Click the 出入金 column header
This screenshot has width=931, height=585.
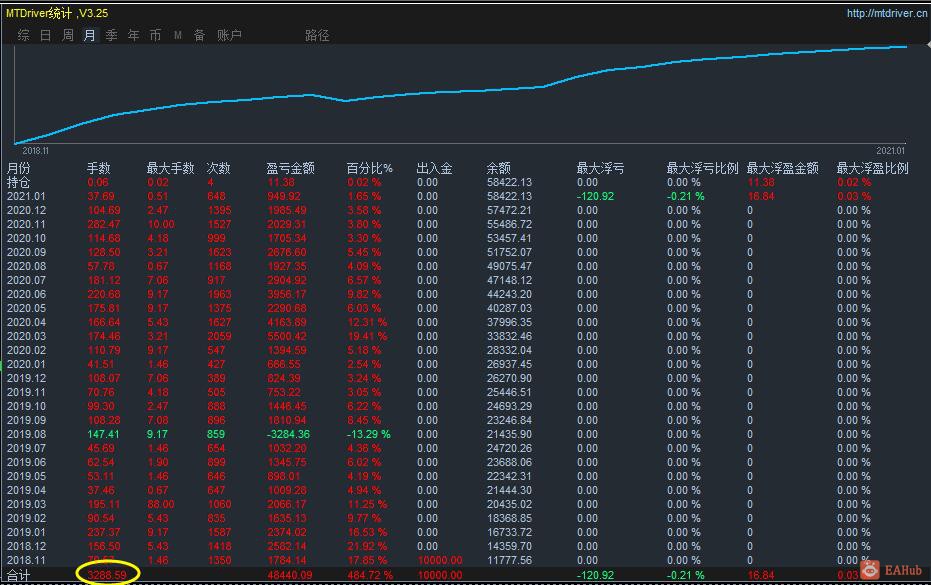tap(435, 168)
